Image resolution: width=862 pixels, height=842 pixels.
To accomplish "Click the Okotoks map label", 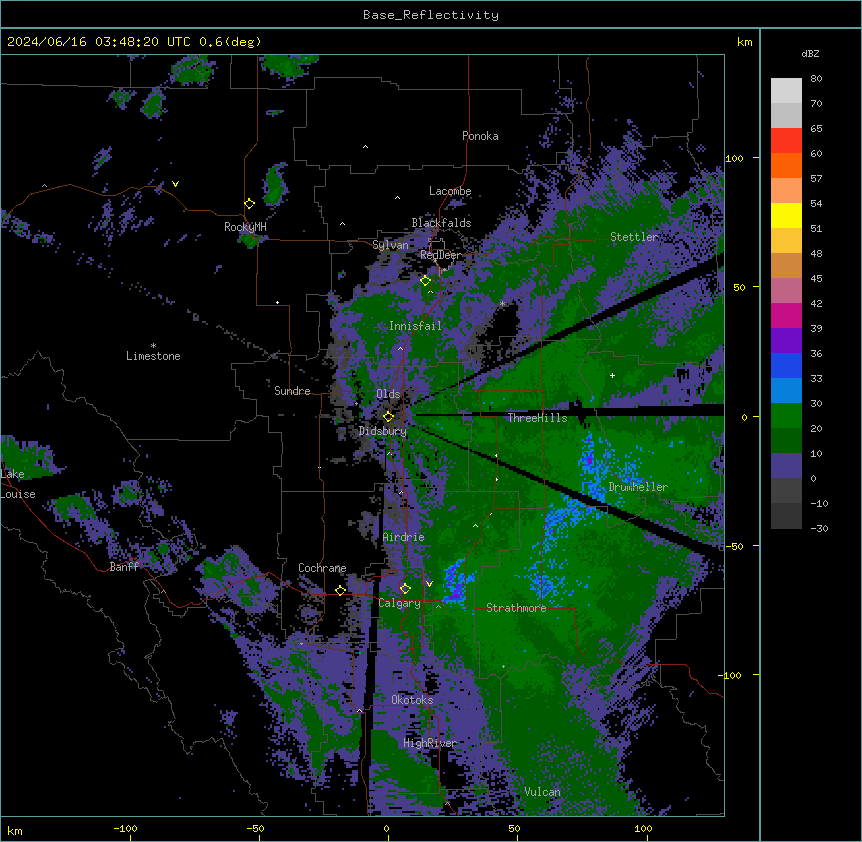I will click(412, 700).
